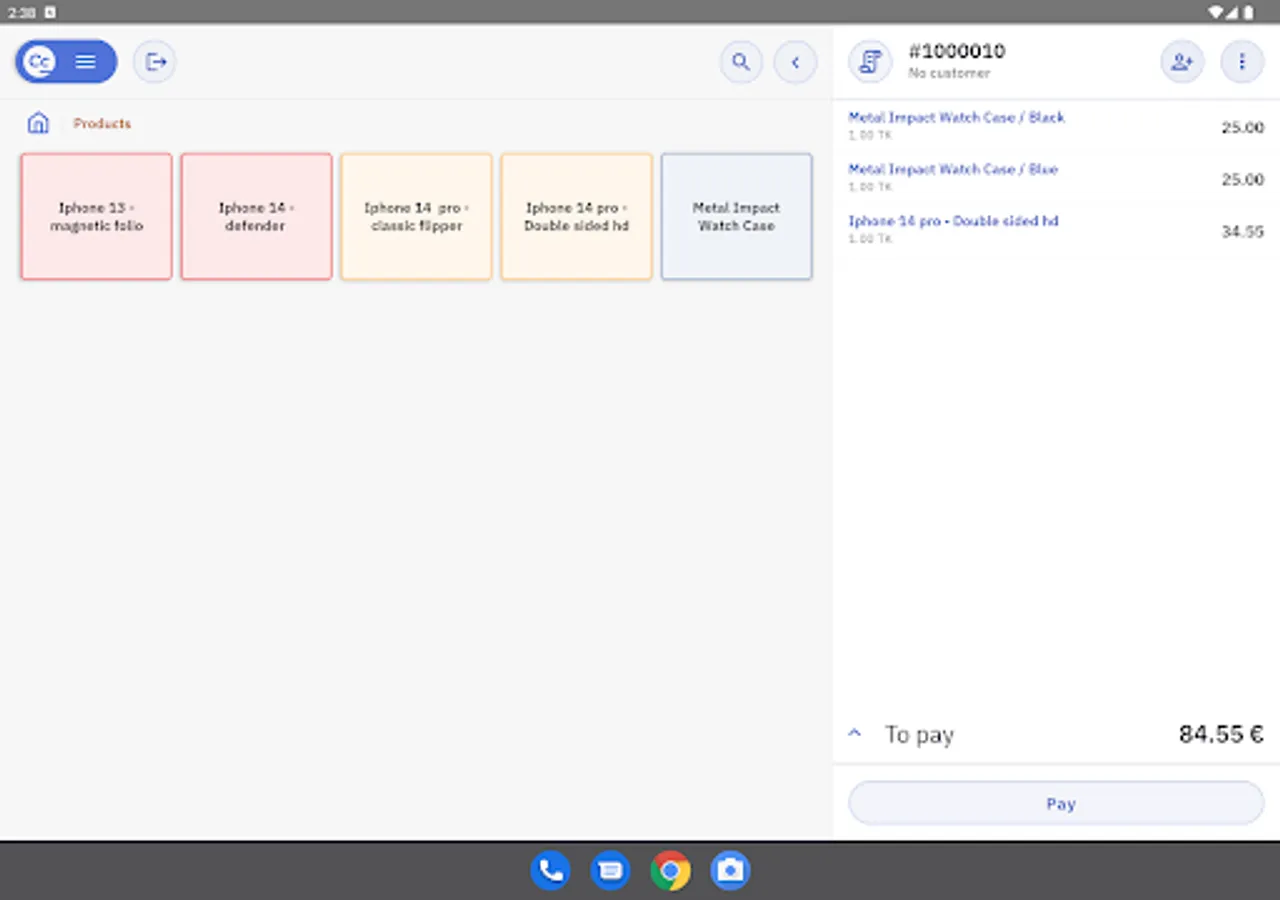Add Iphone 14 defender product
The image size is (1280, 900).
[x=256, y=216]
